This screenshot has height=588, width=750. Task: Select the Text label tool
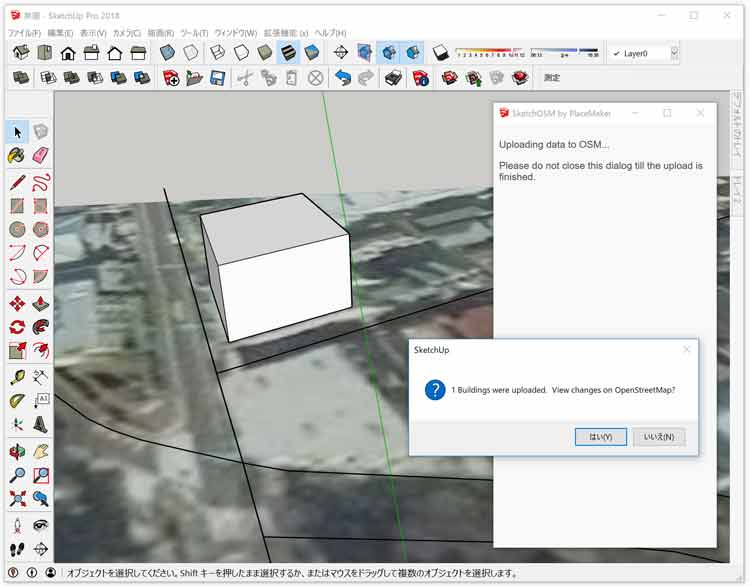[41, 400]
